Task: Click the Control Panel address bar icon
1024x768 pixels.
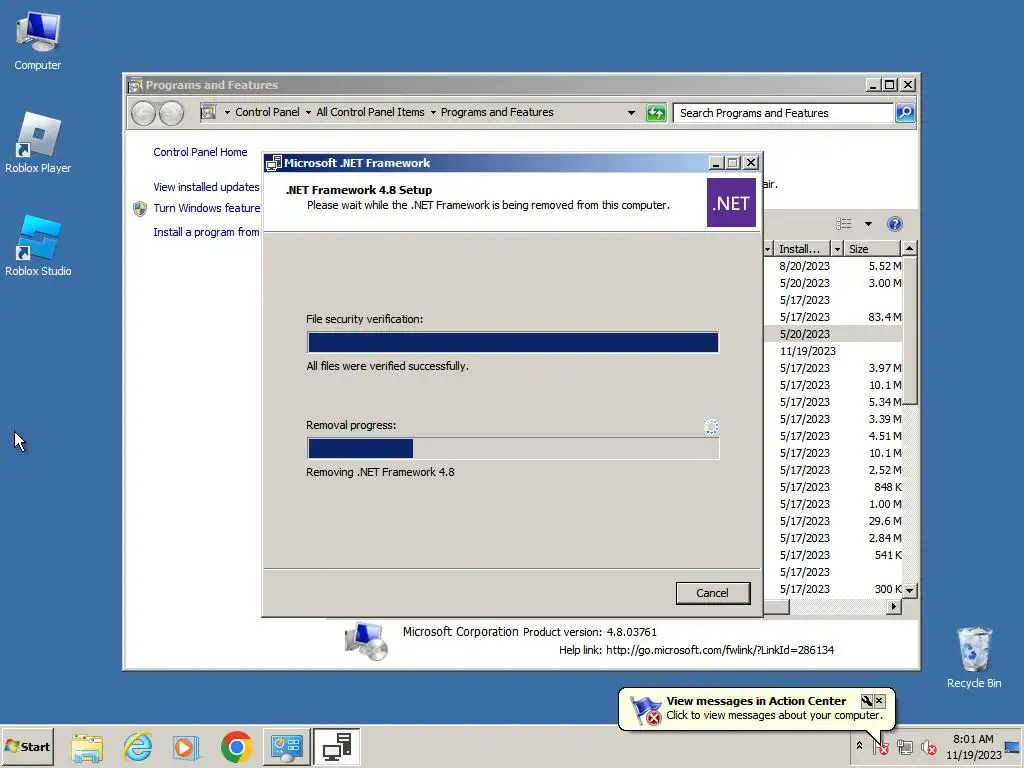Action: [208, 112]
